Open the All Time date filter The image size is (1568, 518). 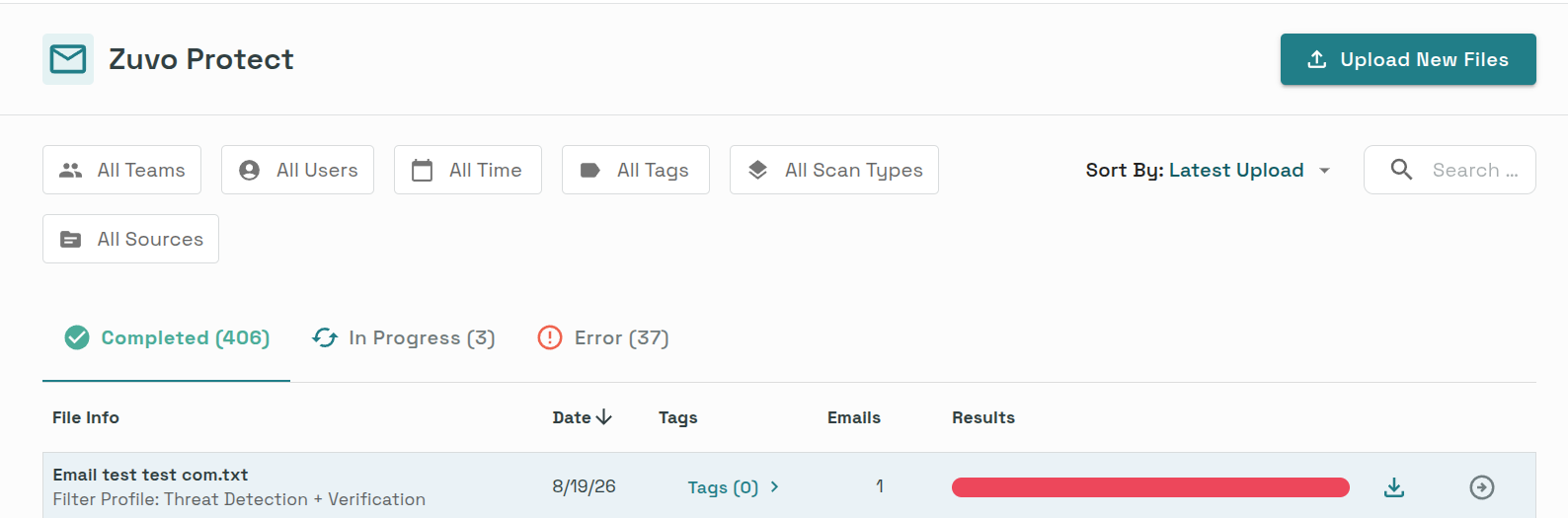[468, 170]
